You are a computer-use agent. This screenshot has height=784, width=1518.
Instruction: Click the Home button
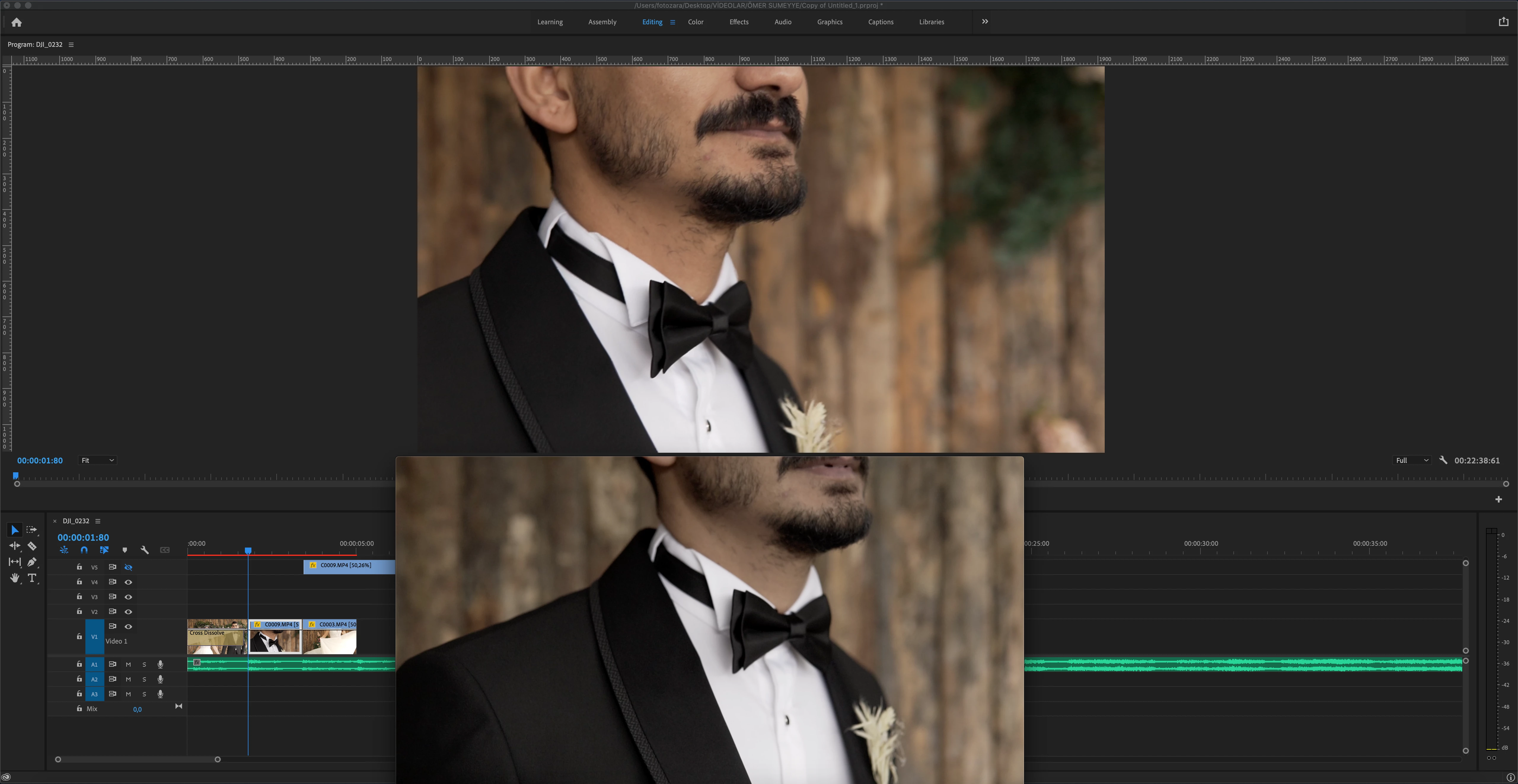click(x=17, y=23)
